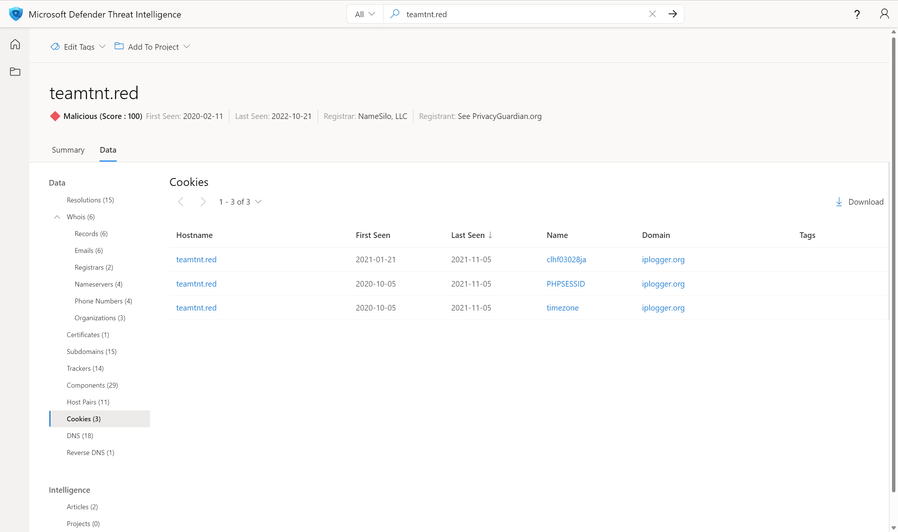The image size is (898, 532).
Task: Click the Defender shield logo icon
Action: 15,14
